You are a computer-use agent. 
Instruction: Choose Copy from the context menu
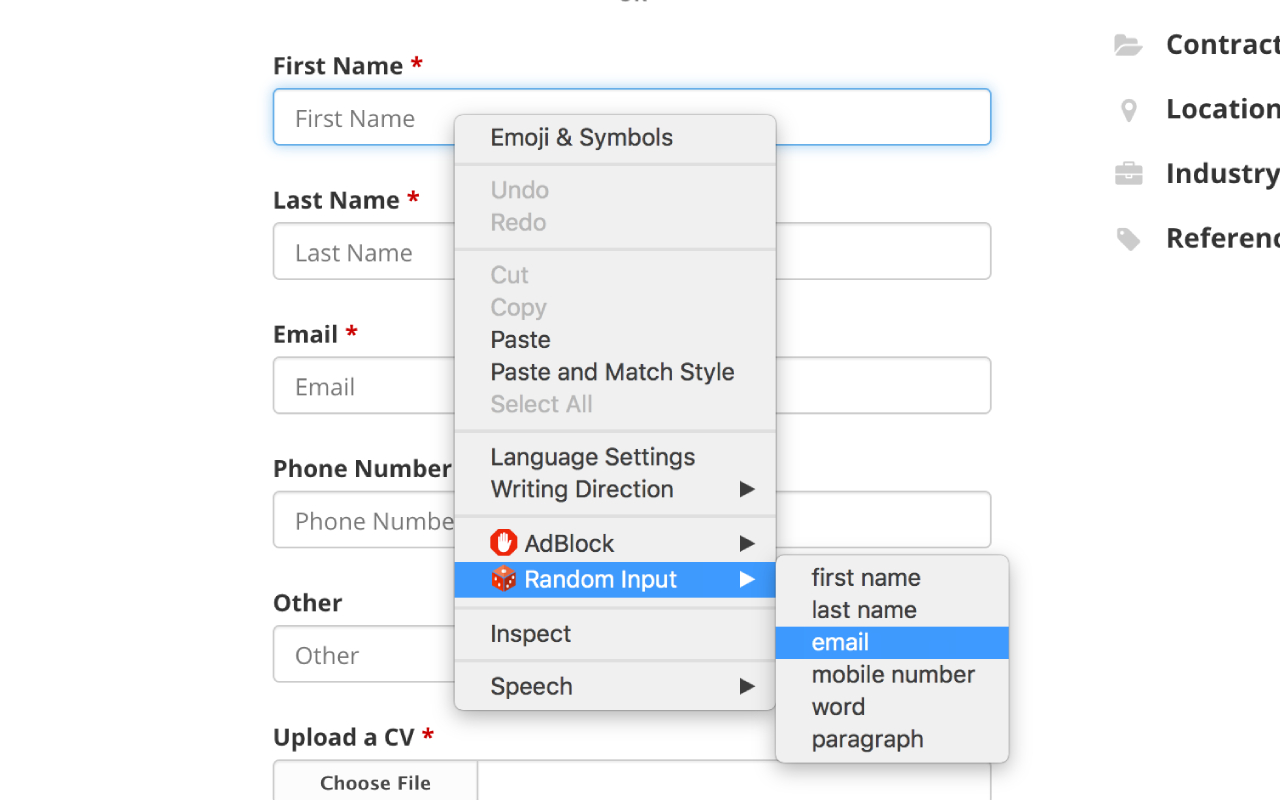point(518,307)
